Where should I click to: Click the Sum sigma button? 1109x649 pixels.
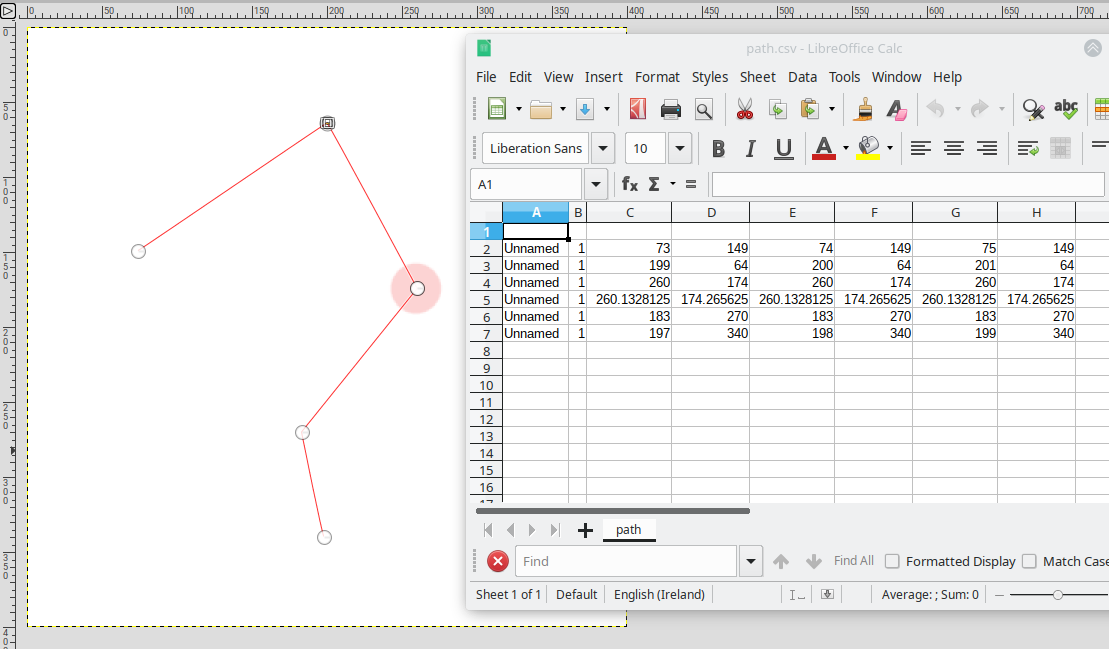pos(654,185)
